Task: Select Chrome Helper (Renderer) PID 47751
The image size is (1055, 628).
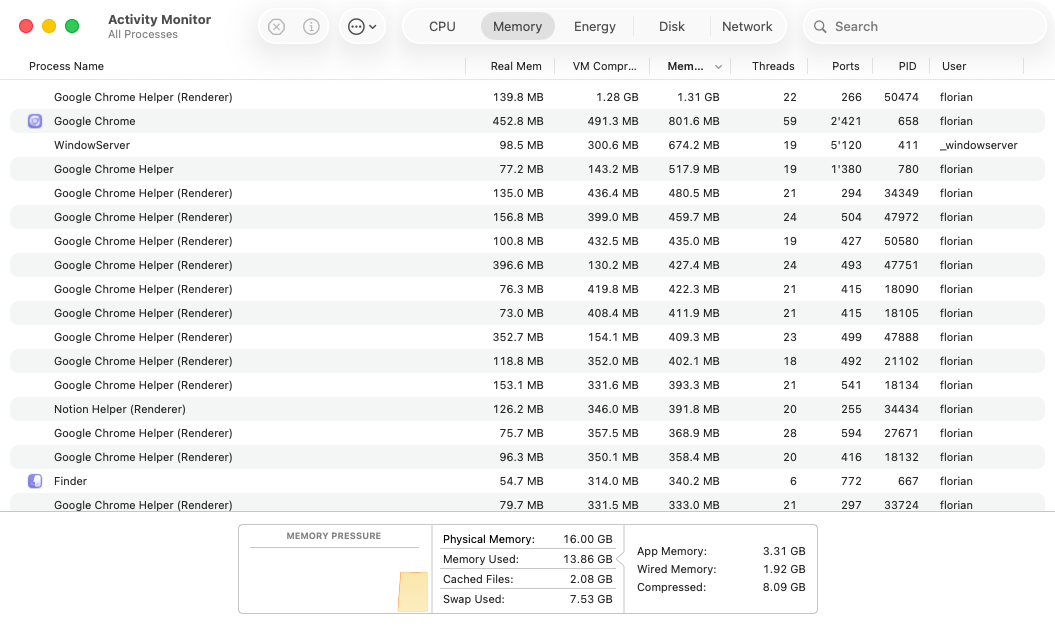Action: pos(528,265)
